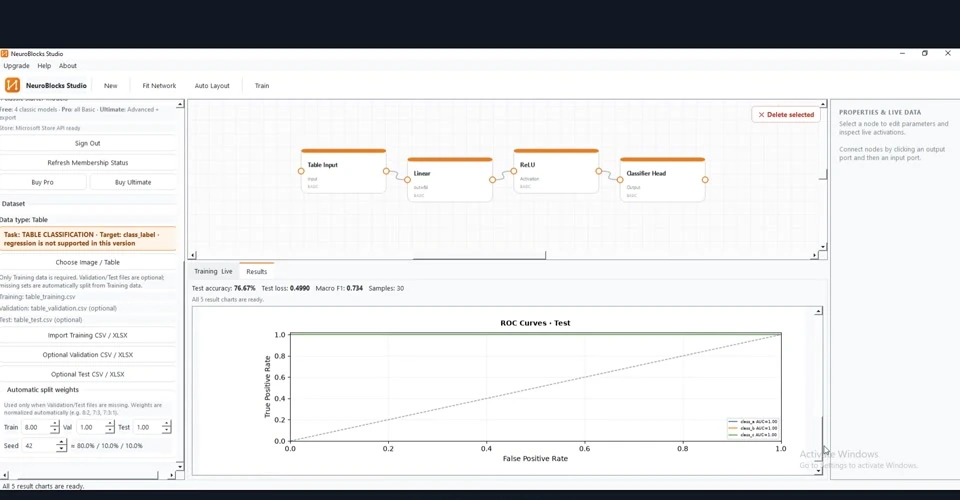Screen dimensions: 960x500
Task: Click the Sign Out button
Action: point(88,143)
